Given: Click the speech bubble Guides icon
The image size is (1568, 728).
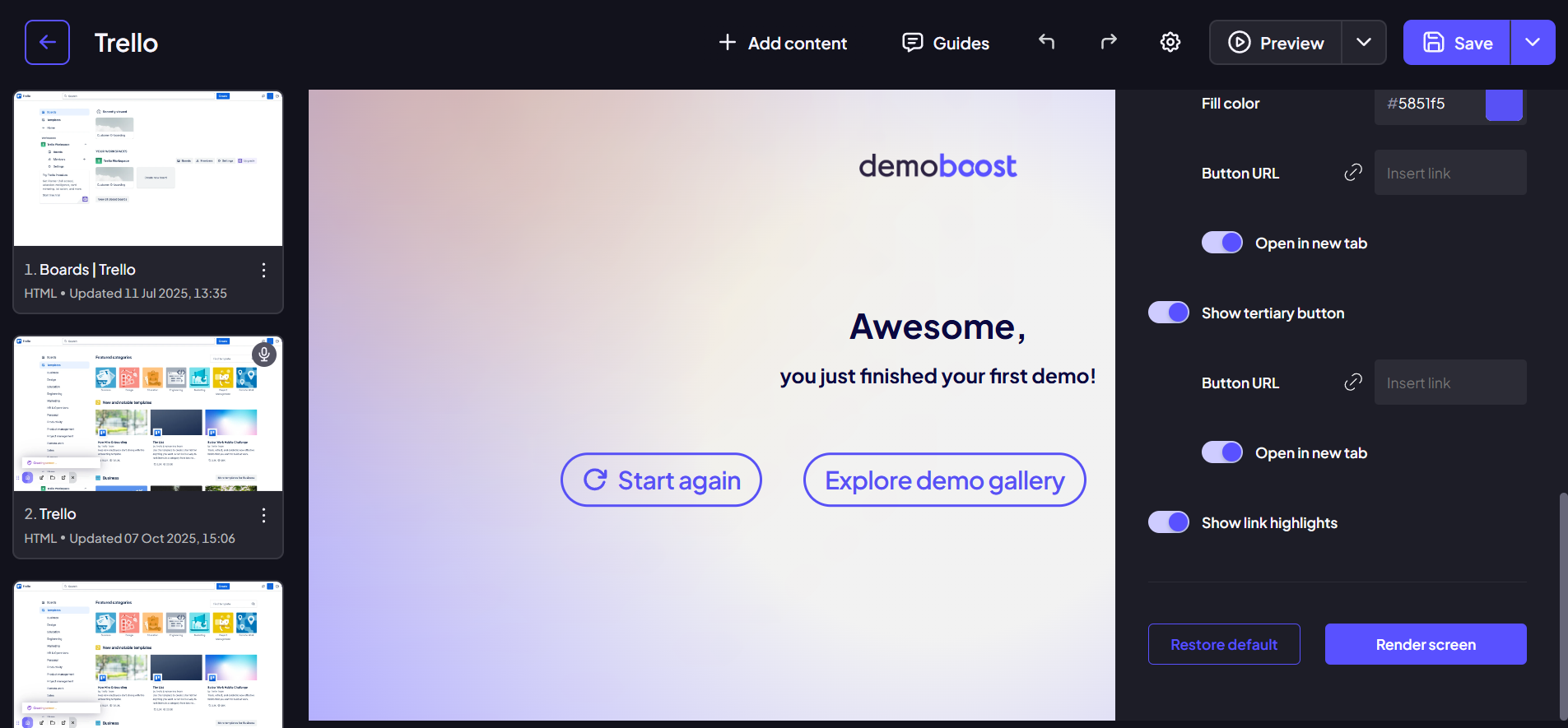Looking at the screenshot, I should point(912,43).
